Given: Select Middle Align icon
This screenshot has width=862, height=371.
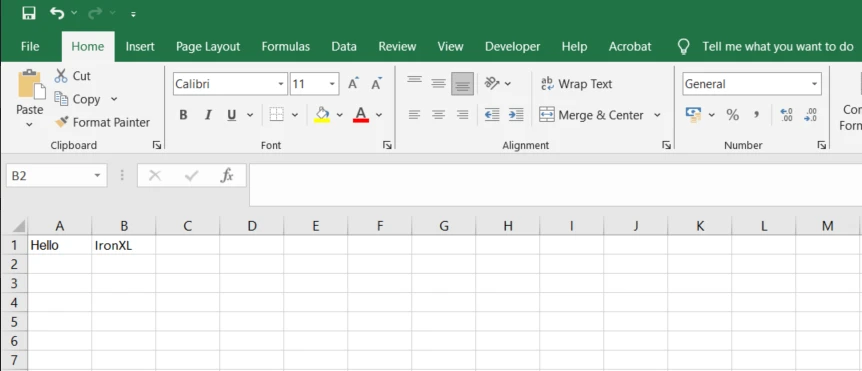Looking at the screenshot, I should [x=438, y=84].
